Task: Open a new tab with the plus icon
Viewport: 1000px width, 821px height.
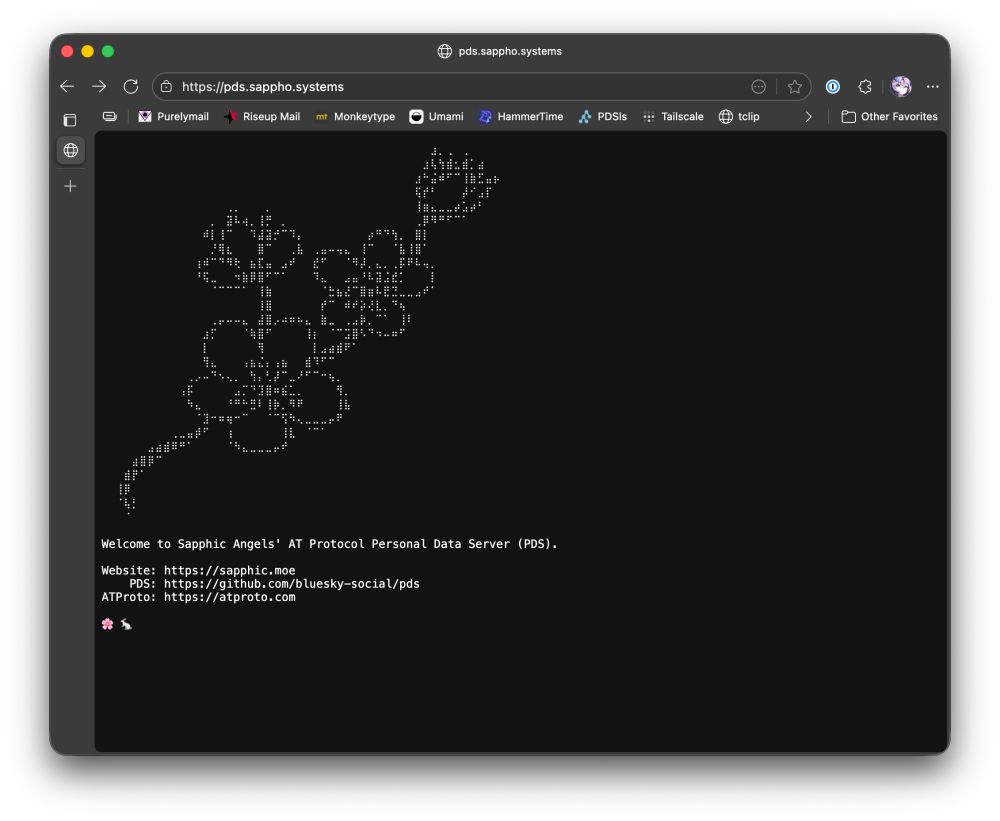Action: tap(70, 185)
